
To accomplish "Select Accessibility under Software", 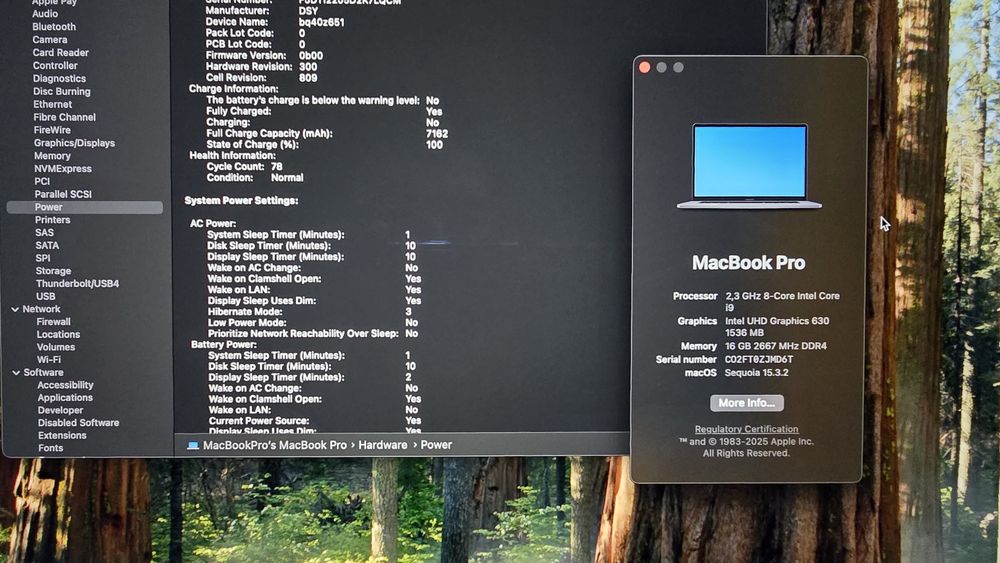I will (65, 385).
